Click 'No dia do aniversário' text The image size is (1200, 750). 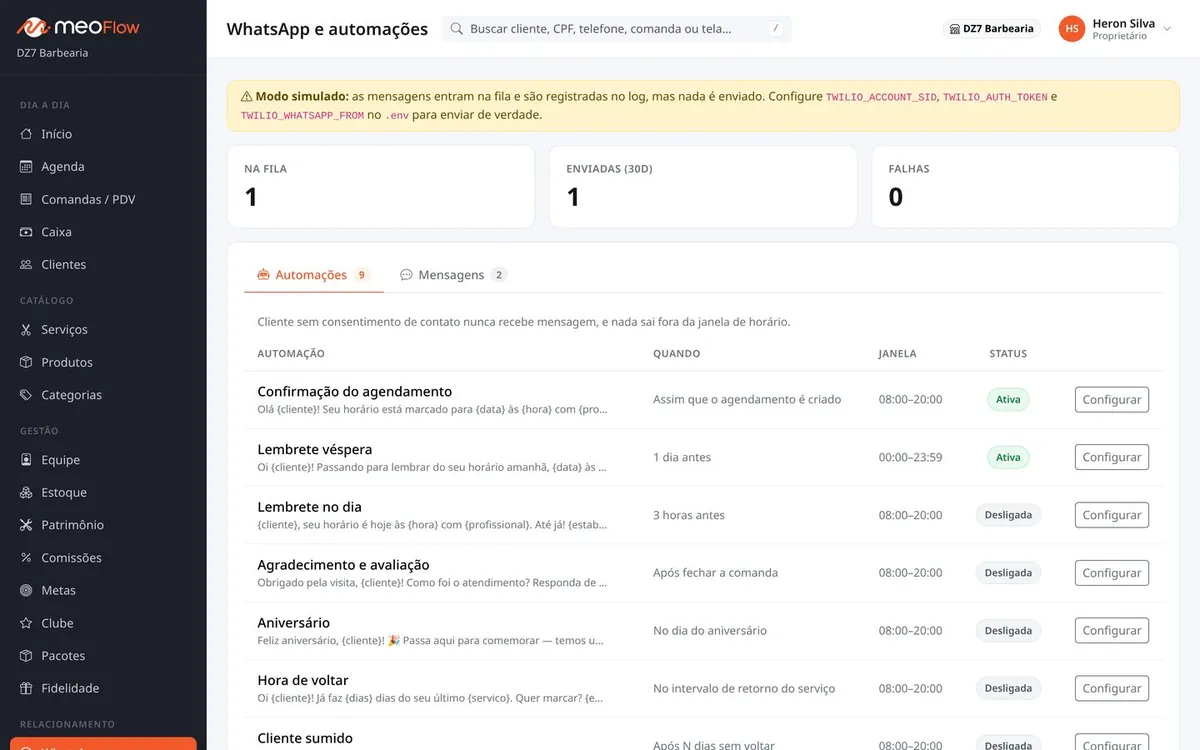[710, 631]
